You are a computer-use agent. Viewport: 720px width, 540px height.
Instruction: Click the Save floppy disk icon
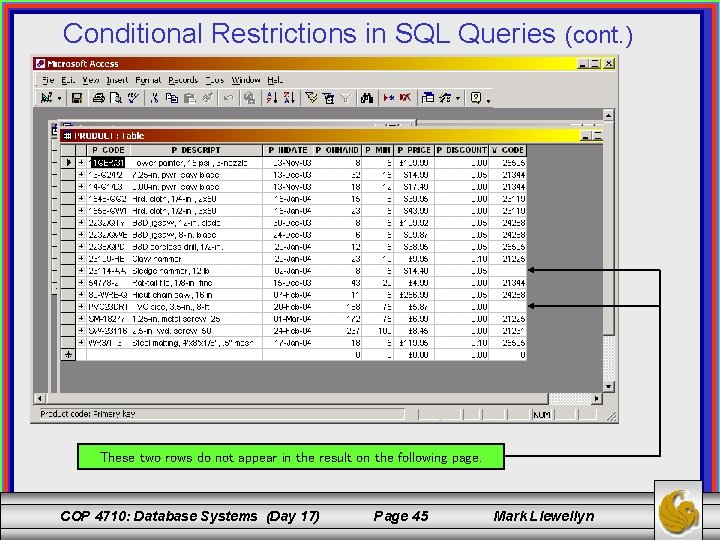pyautogui.click(x=77, y=98)
